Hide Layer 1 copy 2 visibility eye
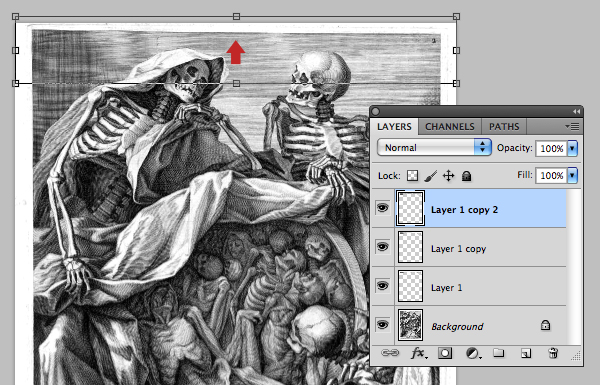 click(x=382, y=208)
